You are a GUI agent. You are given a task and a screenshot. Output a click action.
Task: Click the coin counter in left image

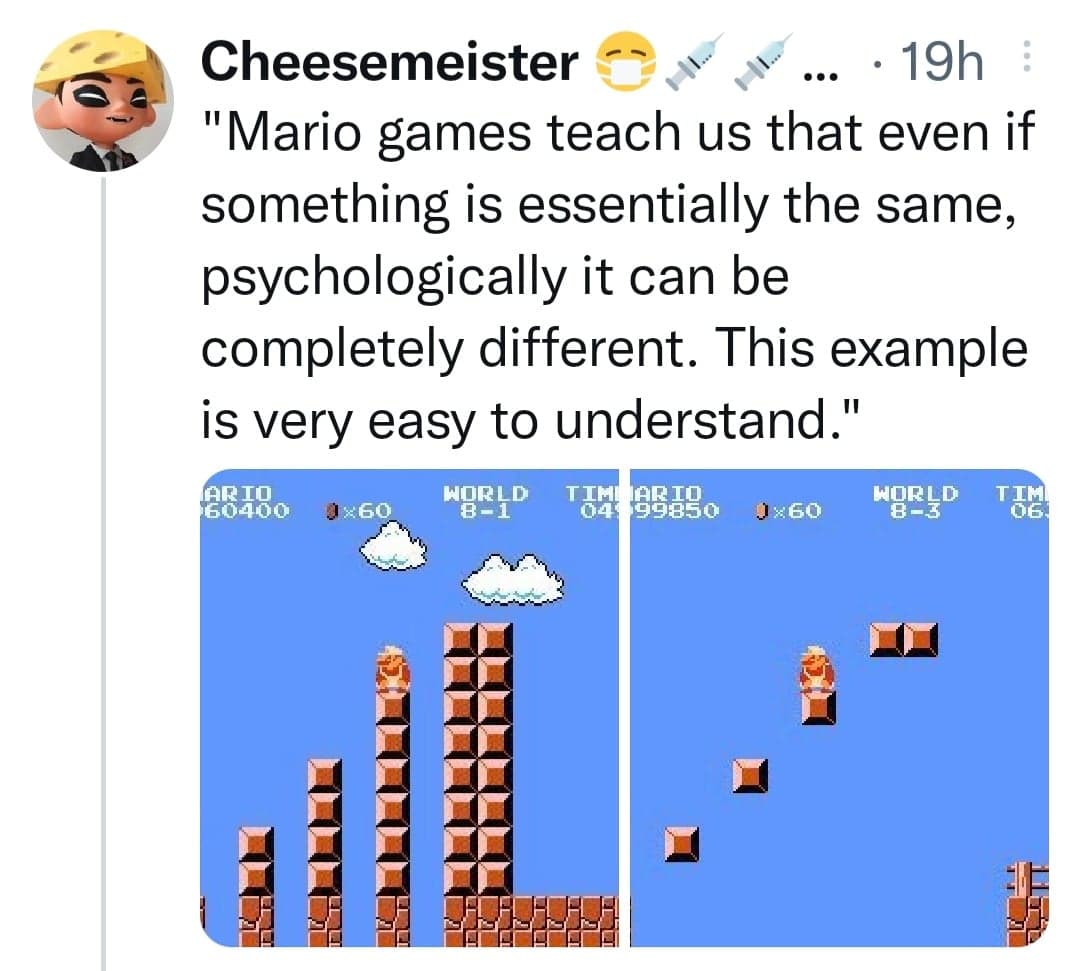pos(358,510)
